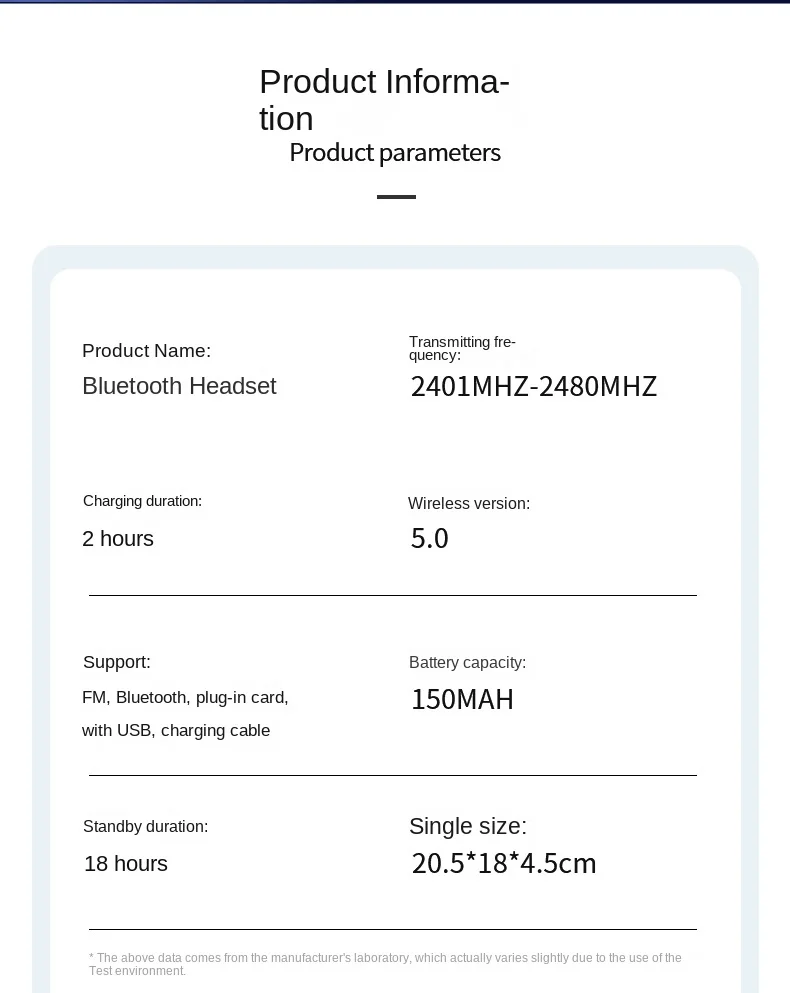Click the Product Name label
Viewport: 790px width, 993px height.
146,350
